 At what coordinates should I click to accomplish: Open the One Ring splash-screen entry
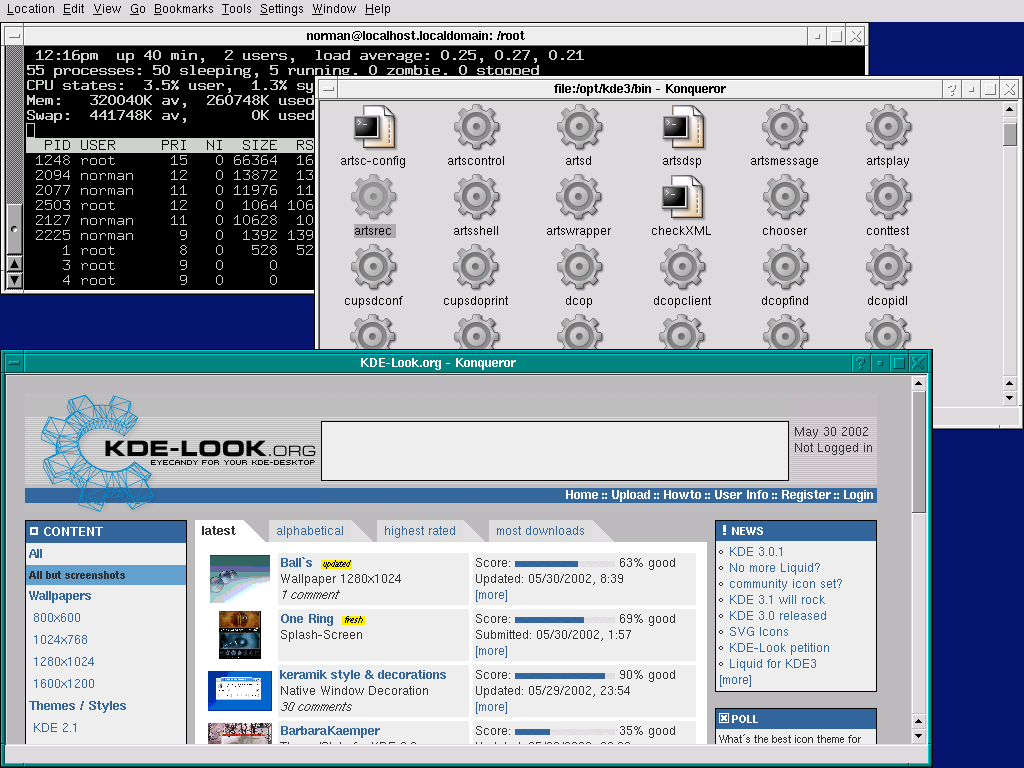(x=306, y=618)
